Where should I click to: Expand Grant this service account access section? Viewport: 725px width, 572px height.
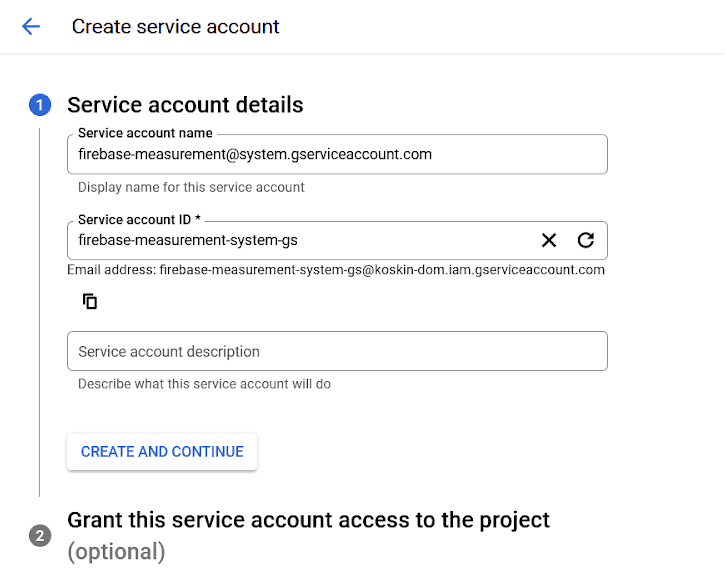pyautogui.click(x=308, y=520)
